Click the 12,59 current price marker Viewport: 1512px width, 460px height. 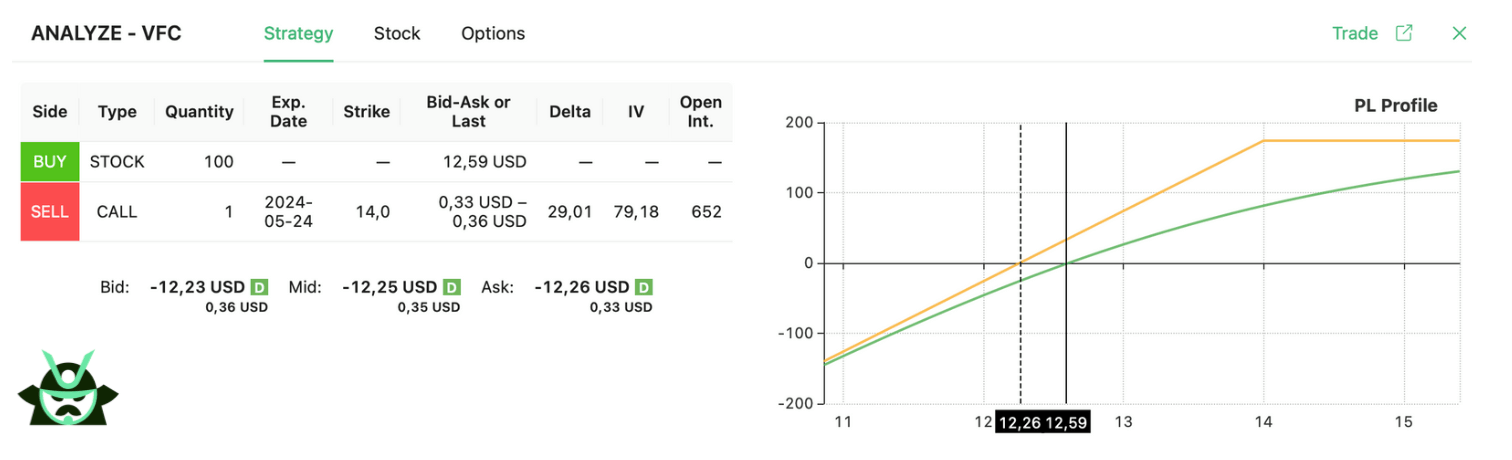coord(1066,423)
